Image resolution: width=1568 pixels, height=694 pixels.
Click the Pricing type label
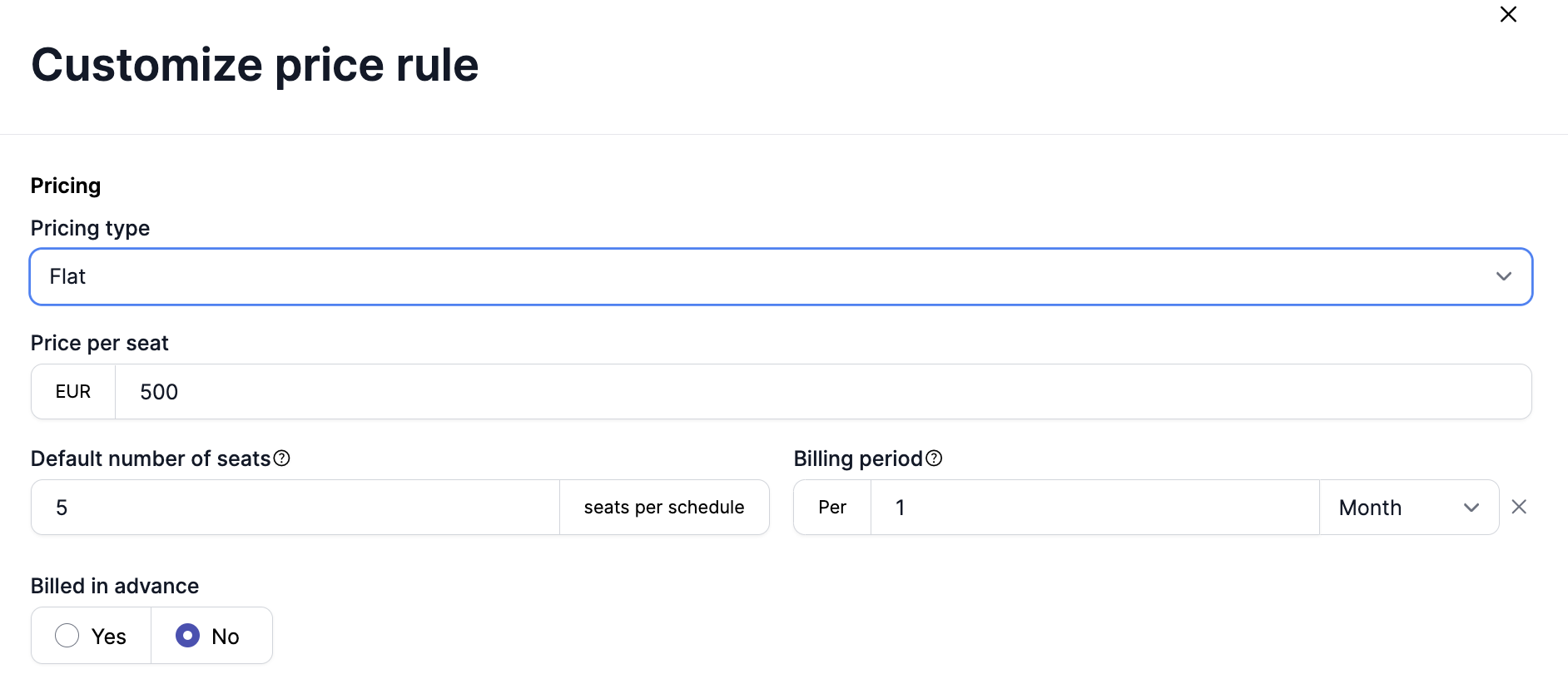click(x=90, y=228)
